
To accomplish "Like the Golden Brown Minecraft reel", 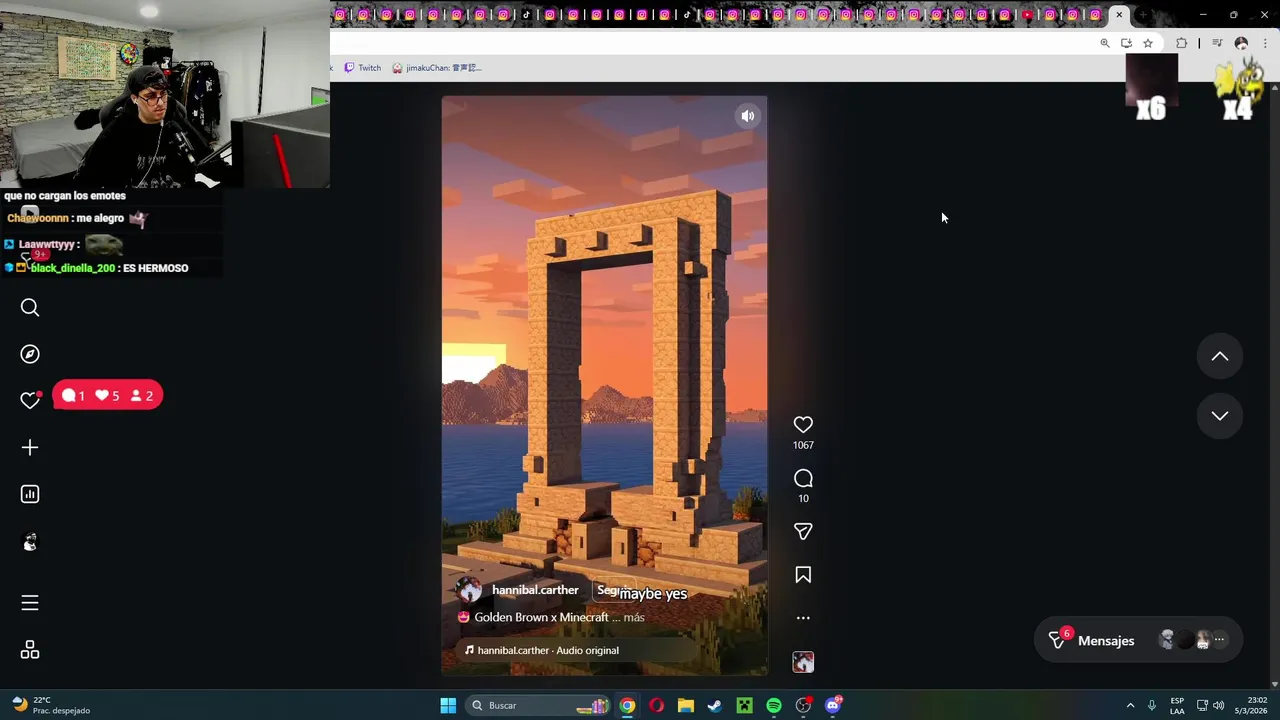I will pyautogui.click(x=803, y=425).
